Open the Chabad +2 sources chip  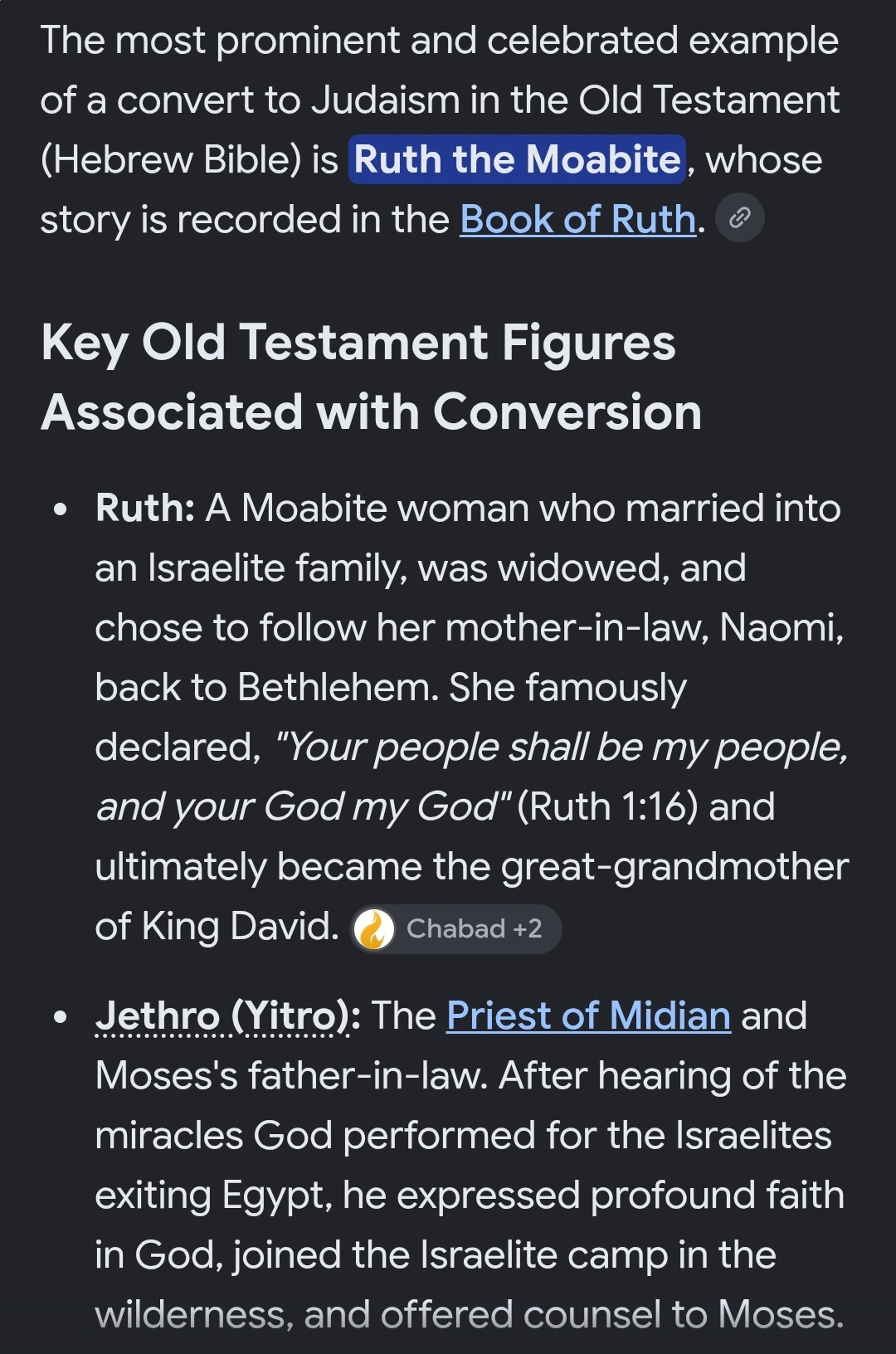tap(456, 928)
